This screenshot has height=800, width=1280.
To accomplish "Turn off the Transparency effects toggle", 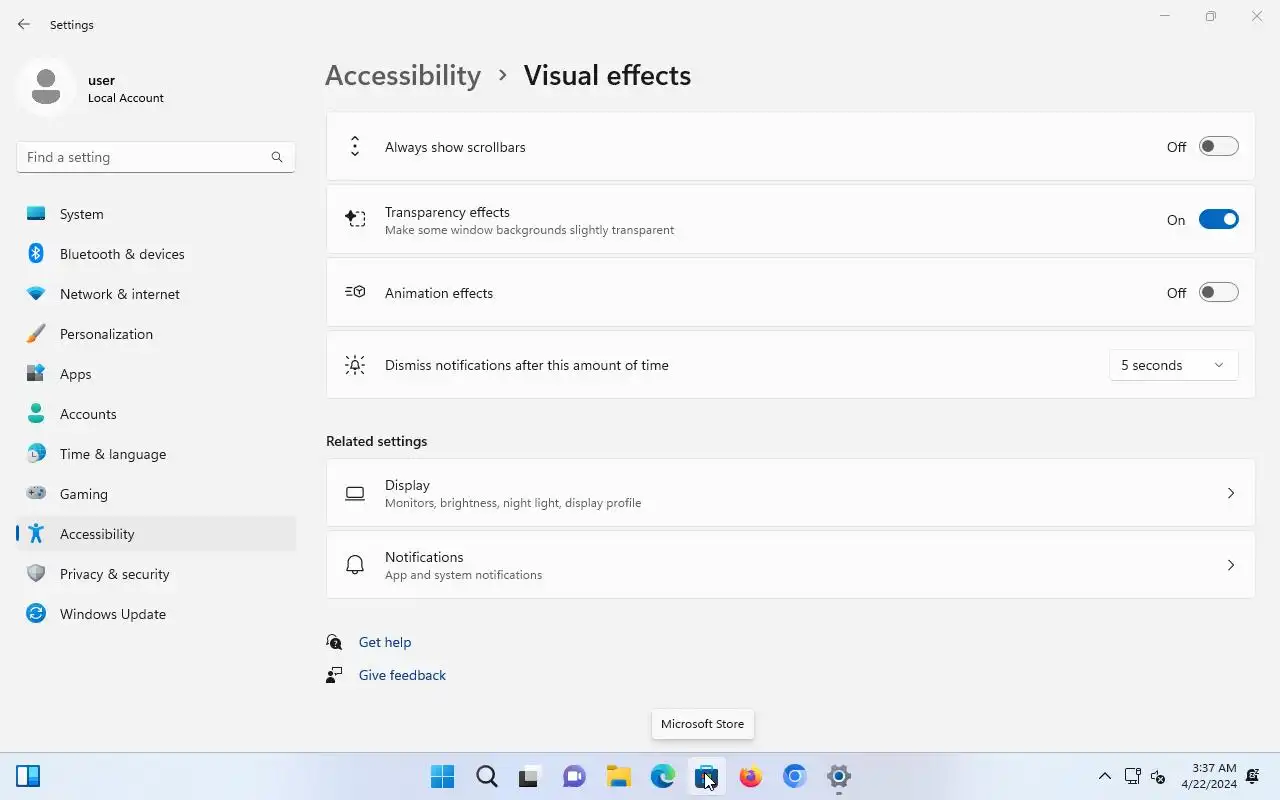I will pyautogui.click(x=1218, y=220).
